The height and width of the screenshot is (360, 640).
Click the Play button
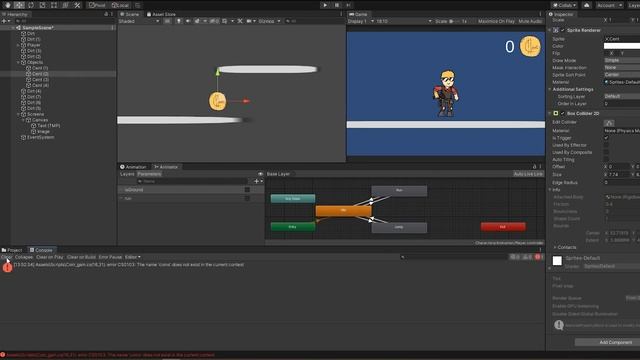click(x=325, y=5)
